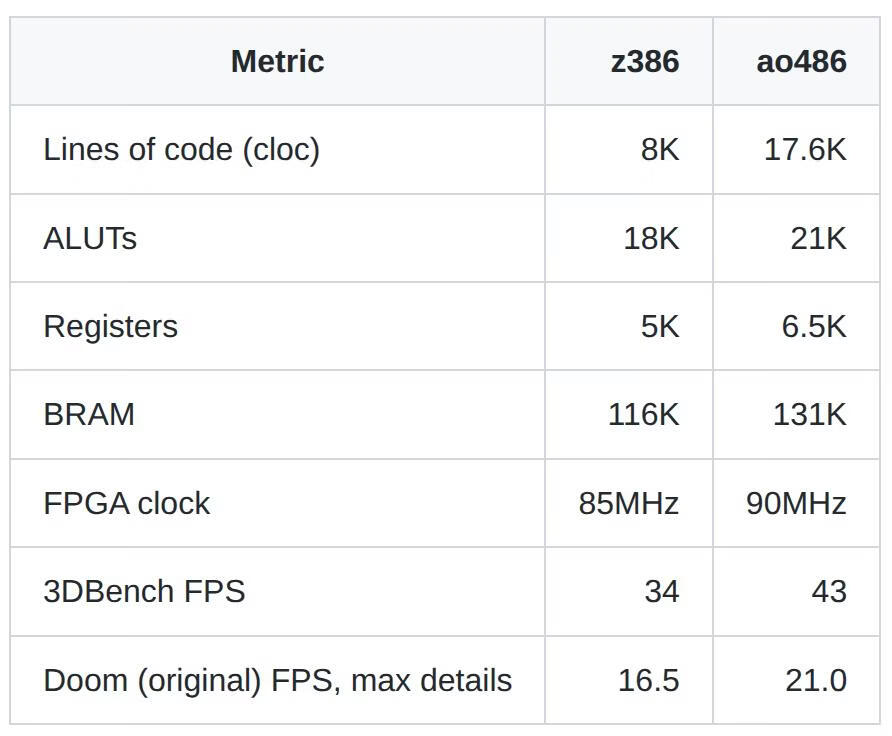Click the 131K BRAM value
Viewport: 892px width, 736px height.
pyautogui.click(x=810, y=415)
